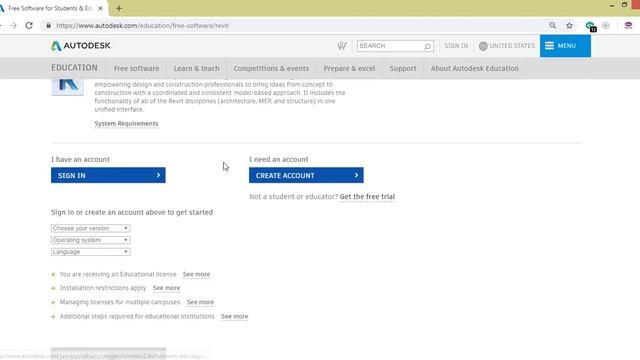
Task: Click the search magnifier in site search box
Action: (x=427, y=46)
